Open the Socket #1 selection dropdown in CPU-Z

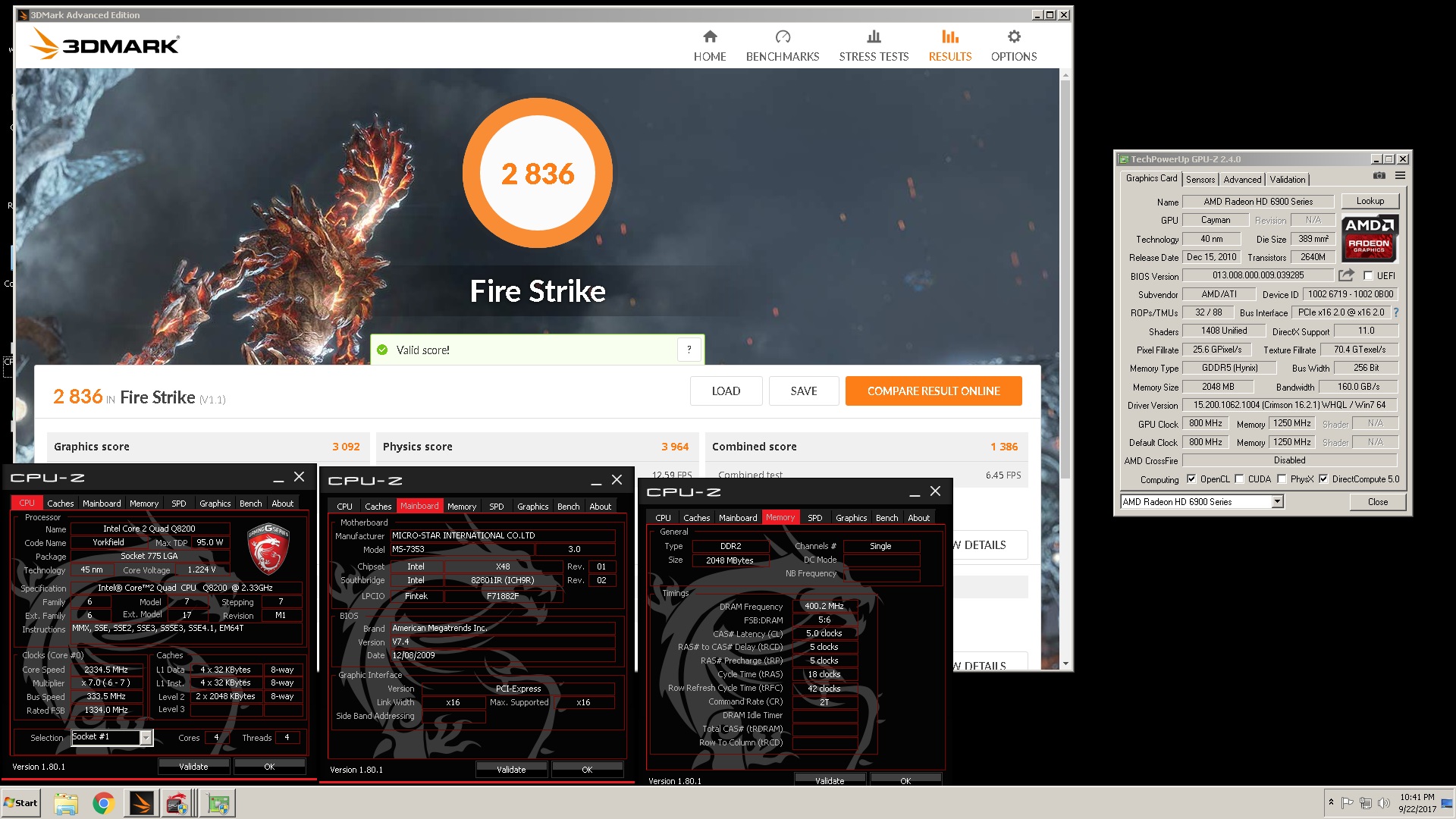coord(146,737)
